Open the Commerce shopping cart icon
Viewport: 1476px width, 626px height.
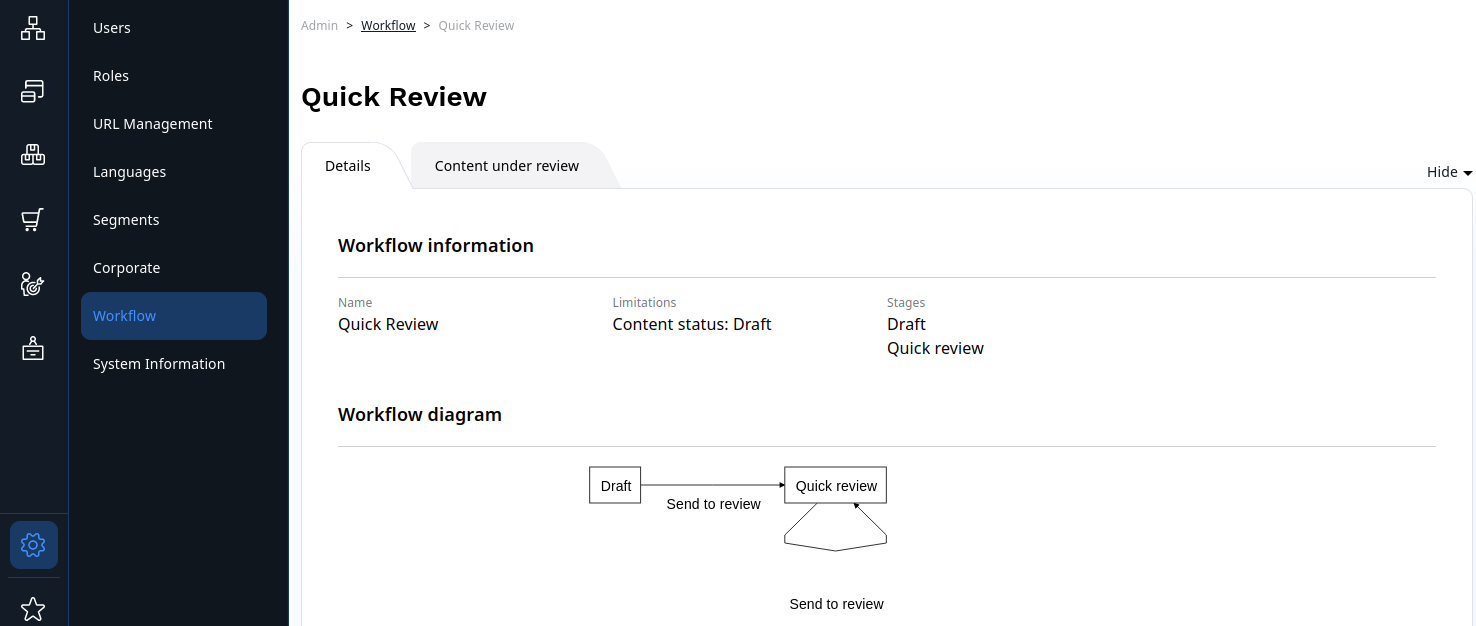(x=33, y=220)
